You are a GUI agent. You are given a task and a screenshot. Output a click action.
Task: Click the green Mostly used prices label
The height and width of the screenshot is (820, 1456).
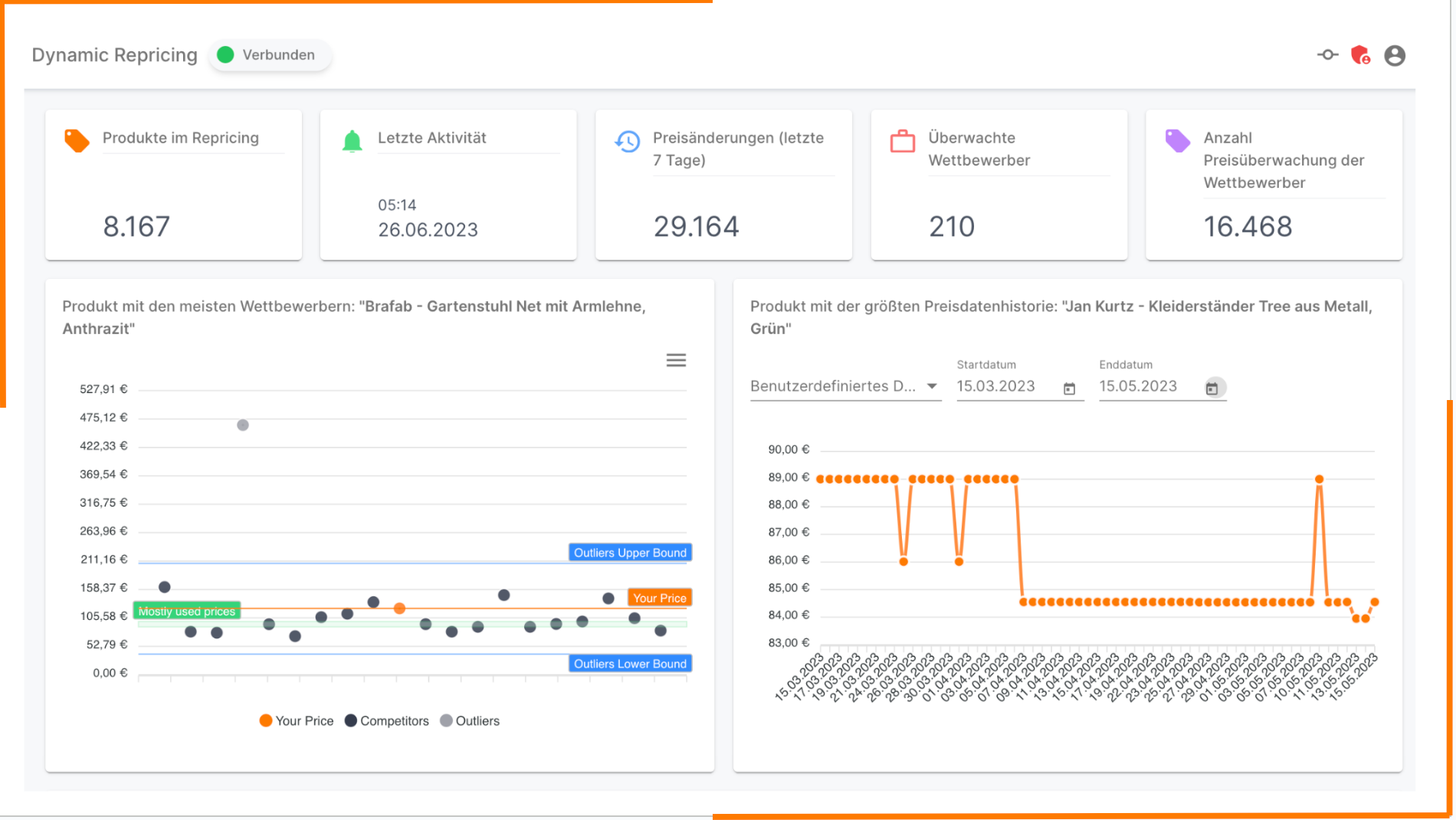[187, 611]
